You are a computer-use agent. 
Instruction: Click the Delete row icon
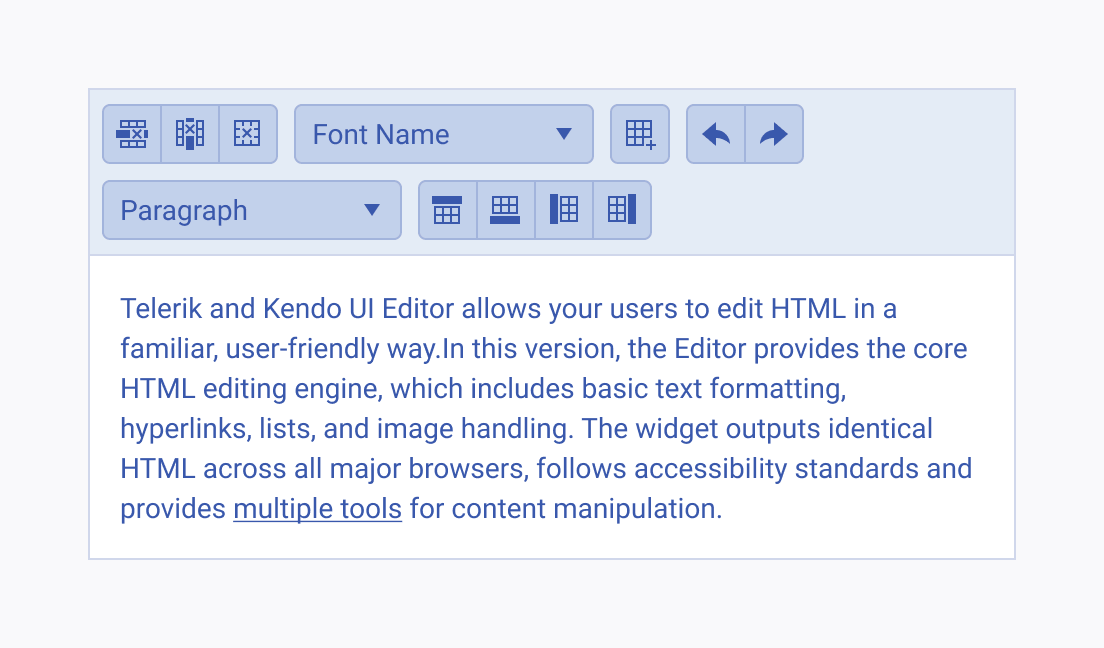click(x=132, y=134)
